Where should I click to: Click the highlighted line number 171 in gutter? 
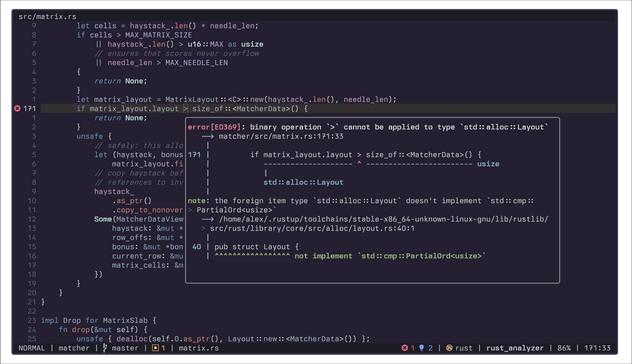[x=29, y=108]
